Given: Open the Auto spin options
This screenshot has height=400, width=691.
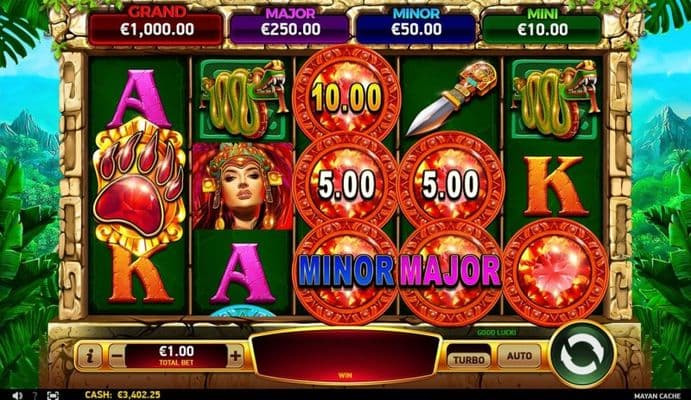Looking at the screenshot, I should tap(519, 356).
